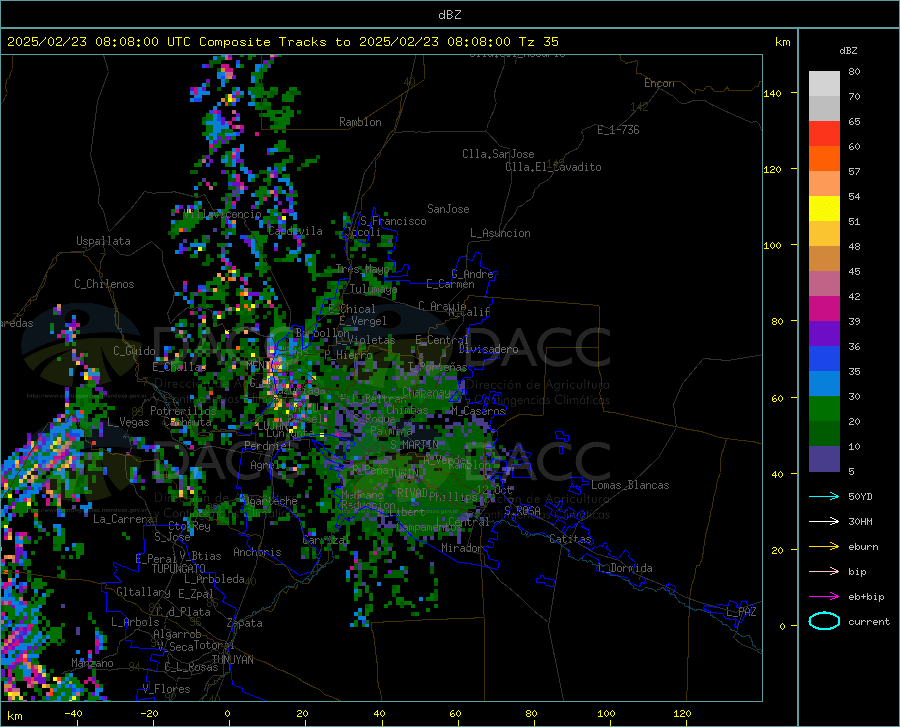
Task: Select the magenta 39 dBZ color swatch
Action: coord(824,309)
